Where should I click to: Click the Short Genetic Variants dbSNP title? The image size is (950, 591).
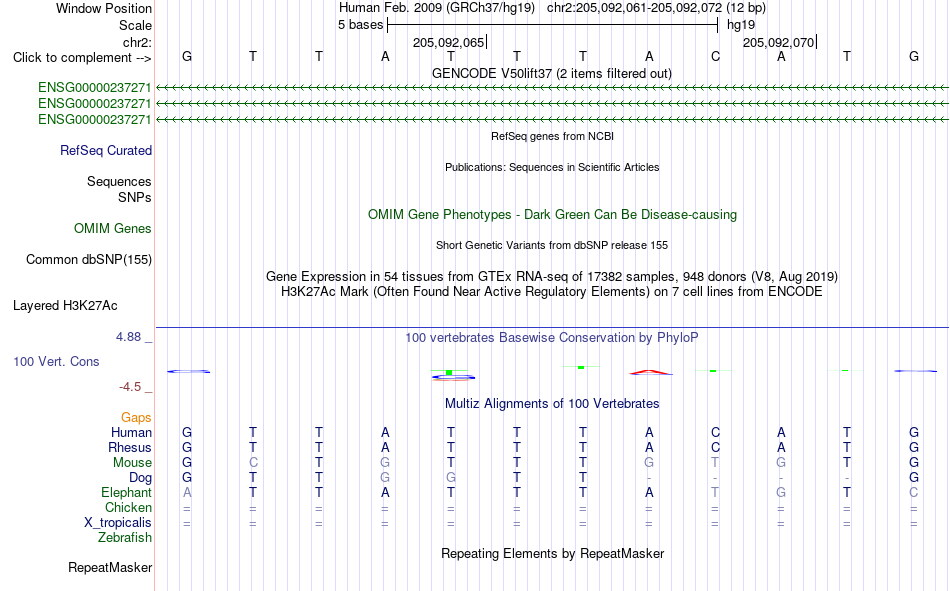point(552,245)
